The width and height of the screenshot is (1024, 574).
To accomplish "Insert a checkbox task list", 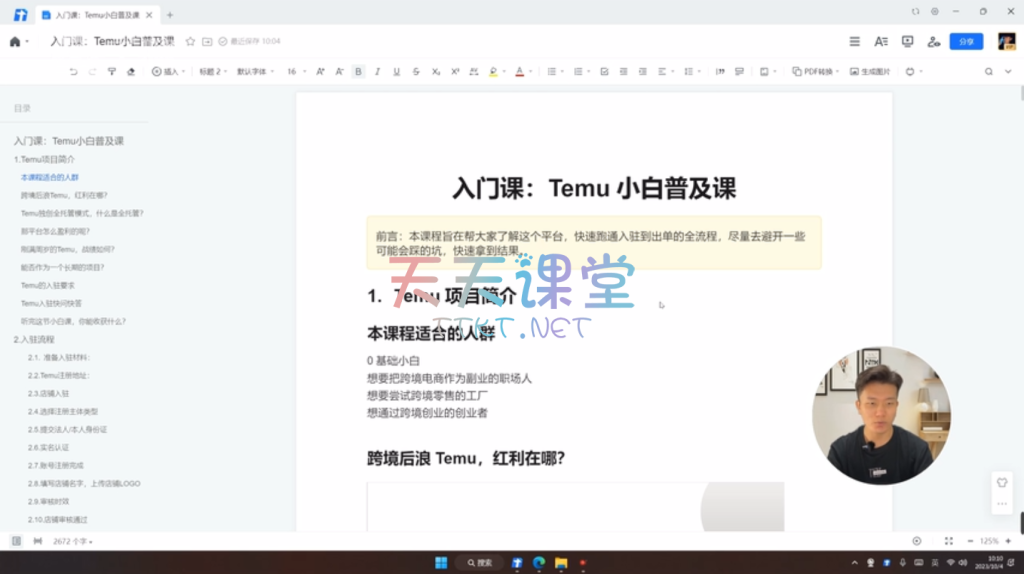I will (604, 72).
